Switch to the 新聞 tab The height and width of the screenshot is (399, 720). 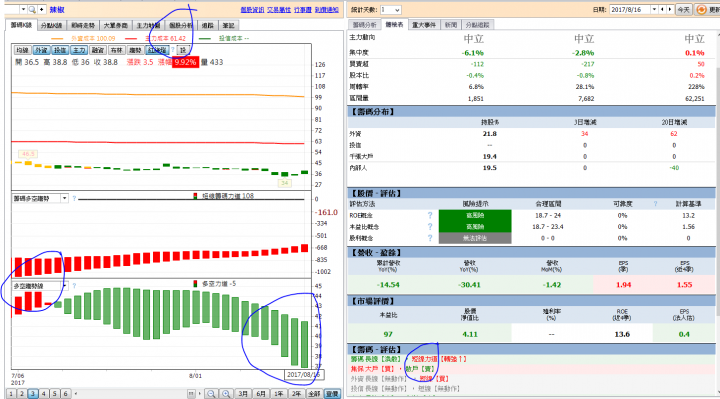click(451, 25)
